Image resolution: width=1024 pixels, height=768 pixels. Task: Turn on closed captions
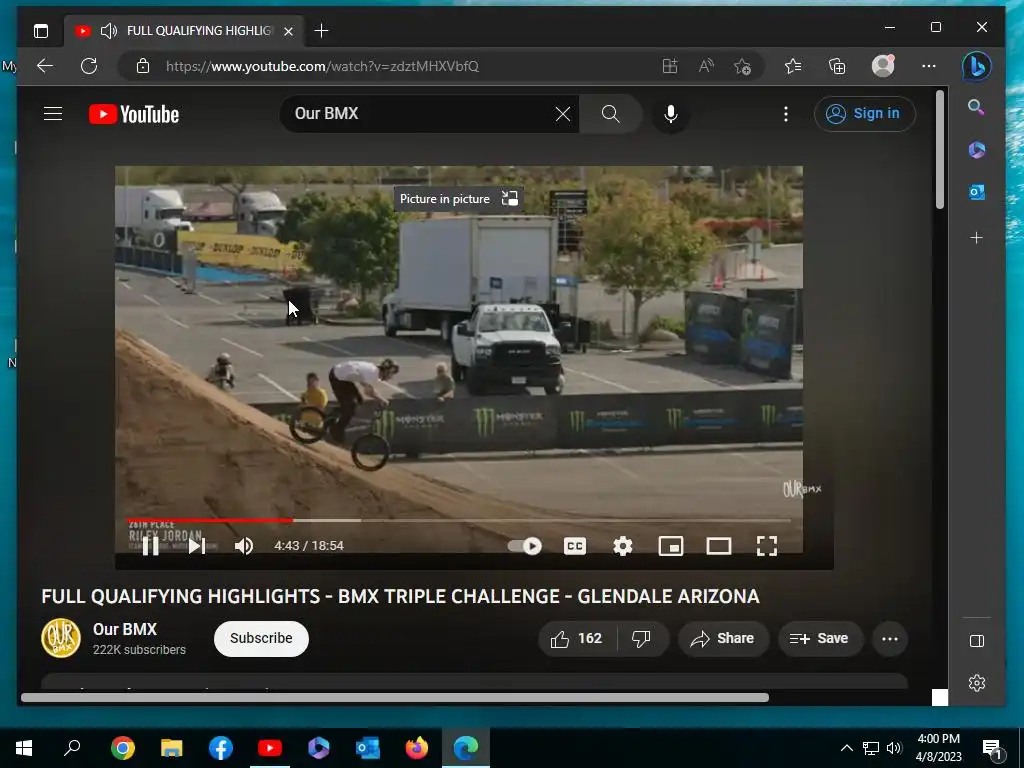[575, 545]
